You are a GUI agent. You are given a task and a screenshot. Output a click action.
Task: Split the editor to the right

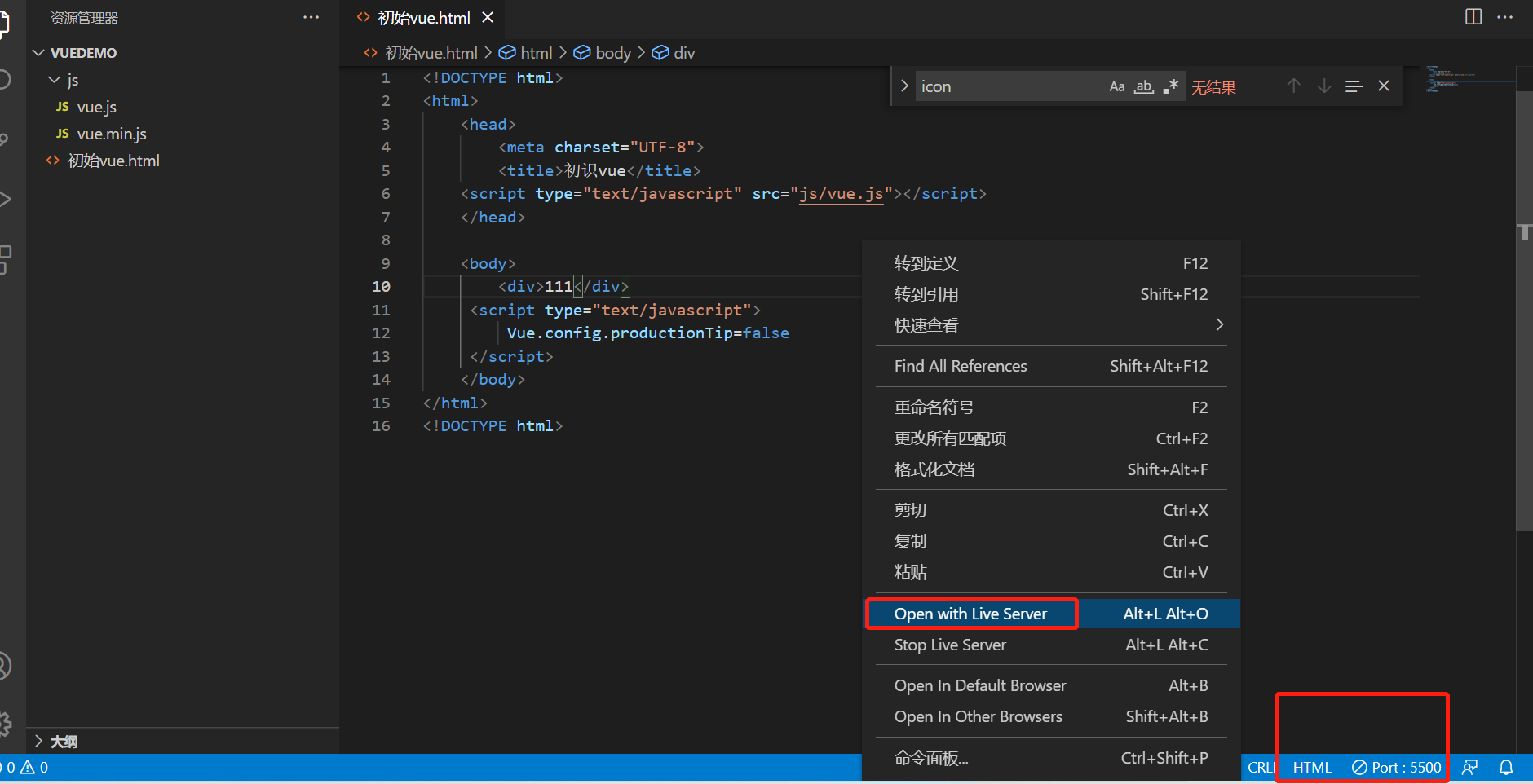point(1473,17)
